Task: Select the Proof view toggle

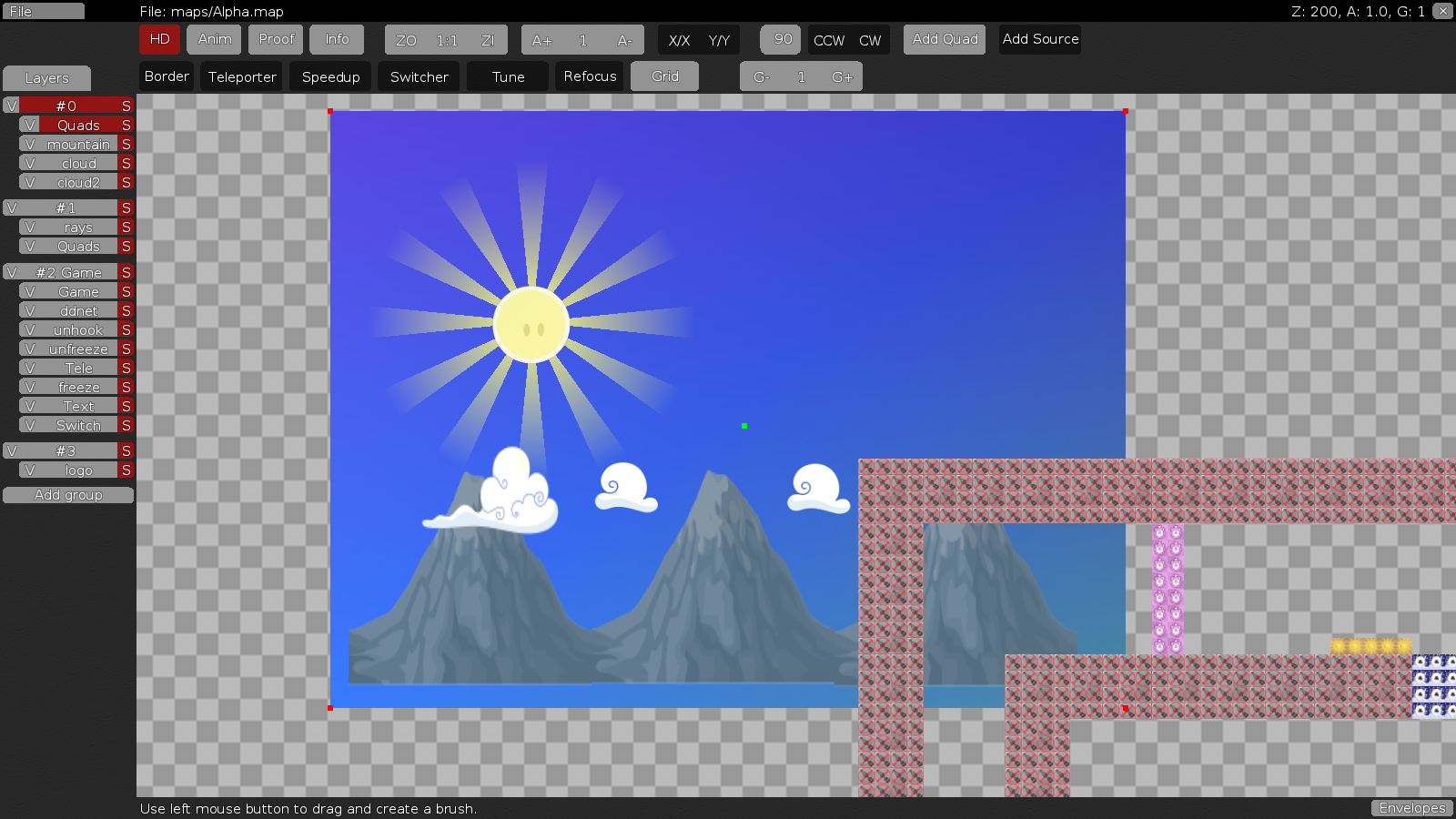Action: tap(275, 39)
